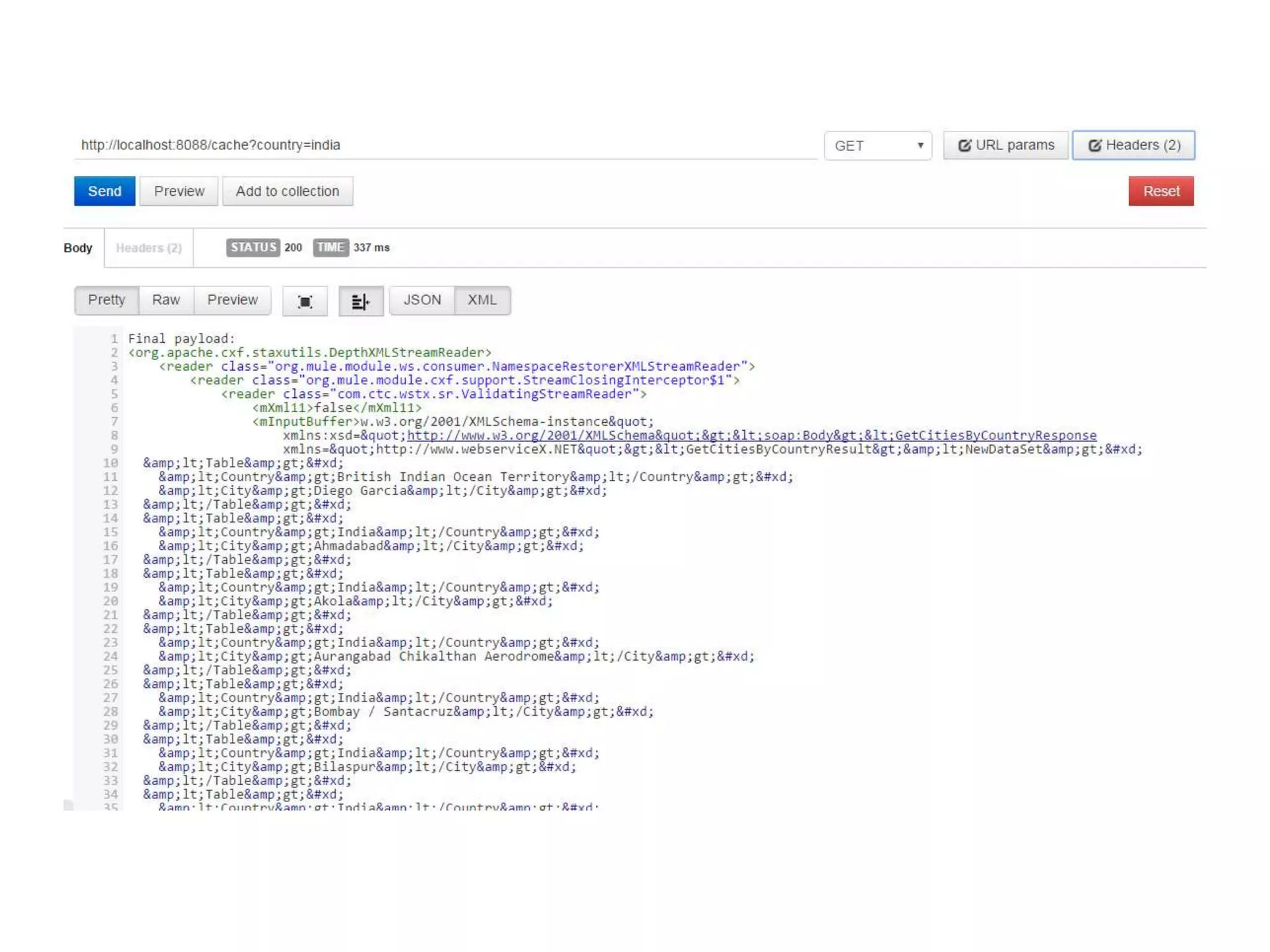The height and width of the screenshot is (952, 1270).
Task: Click the edit icon on URL params
Action: (964, 146)
